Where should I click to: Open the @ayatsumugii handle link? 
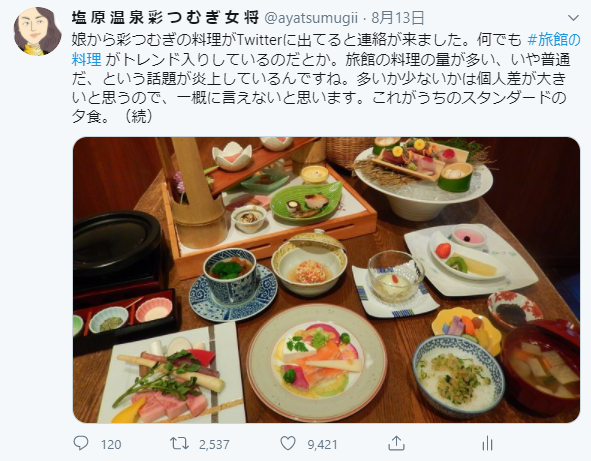[311, 18]
